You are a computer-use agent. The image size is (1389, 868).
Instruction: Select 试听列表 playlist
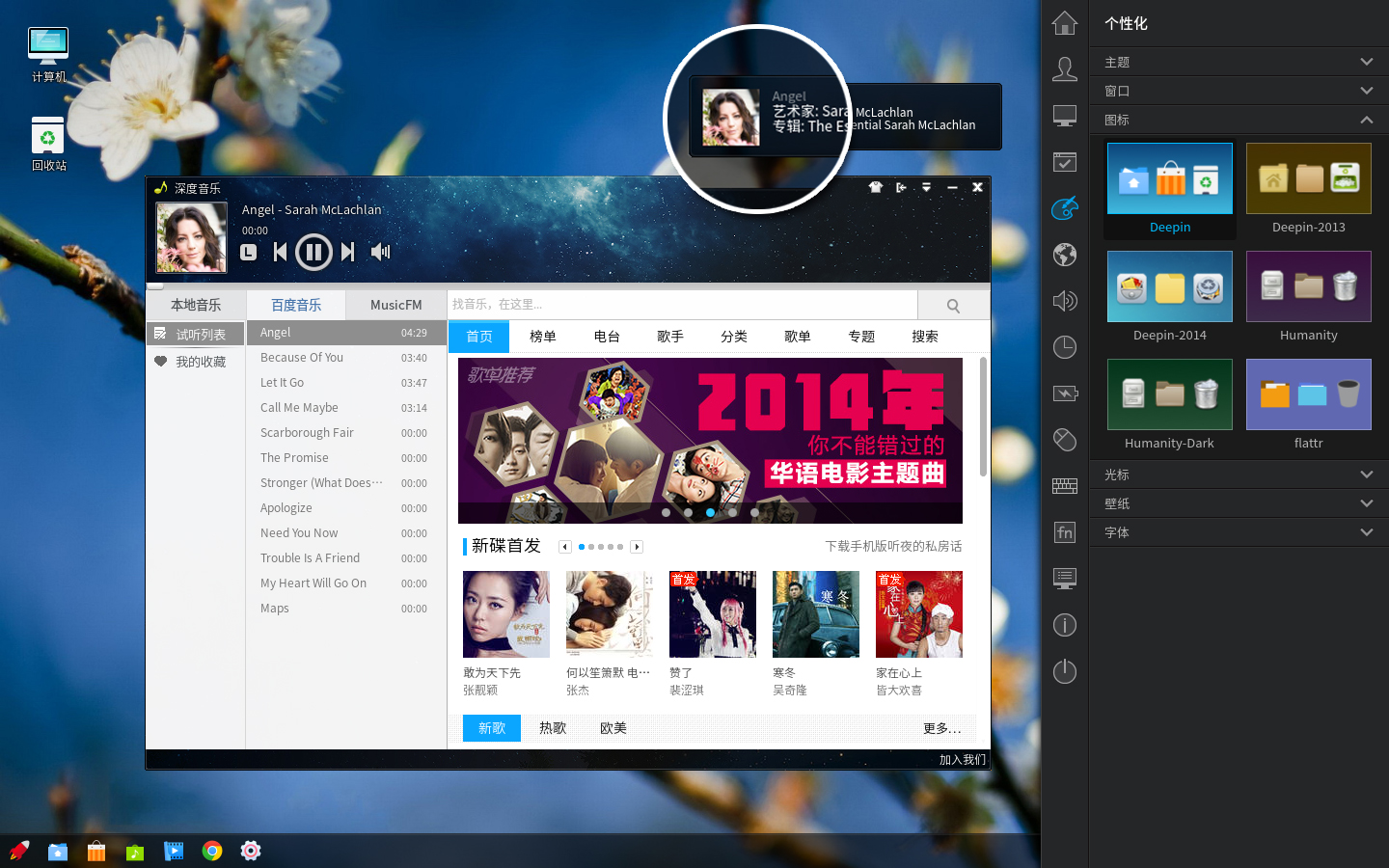196,334
